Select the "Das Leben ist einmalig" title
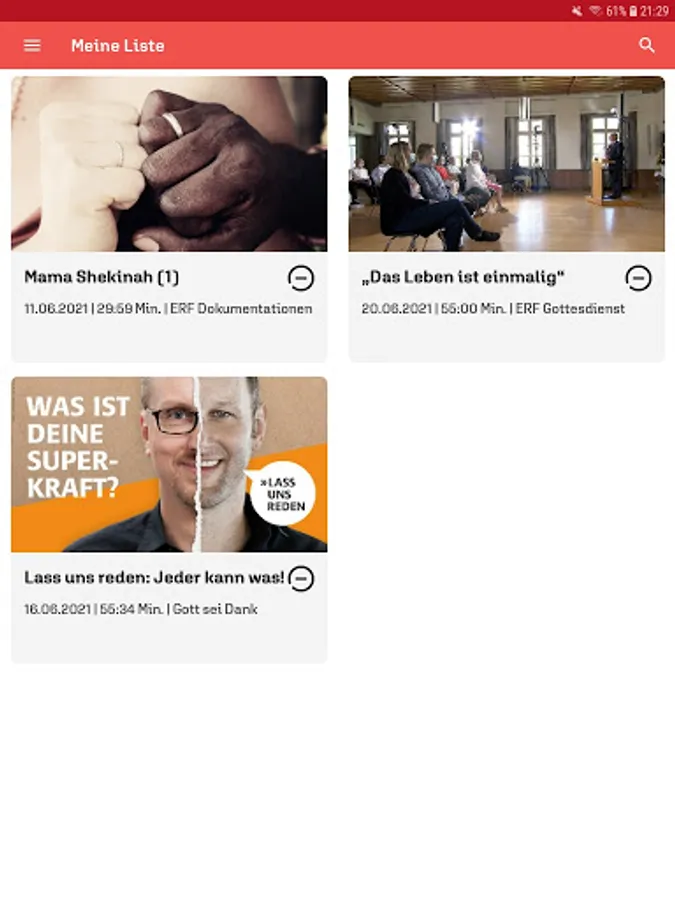The width and height of the screenshot is (675, 900). [463, 277]
